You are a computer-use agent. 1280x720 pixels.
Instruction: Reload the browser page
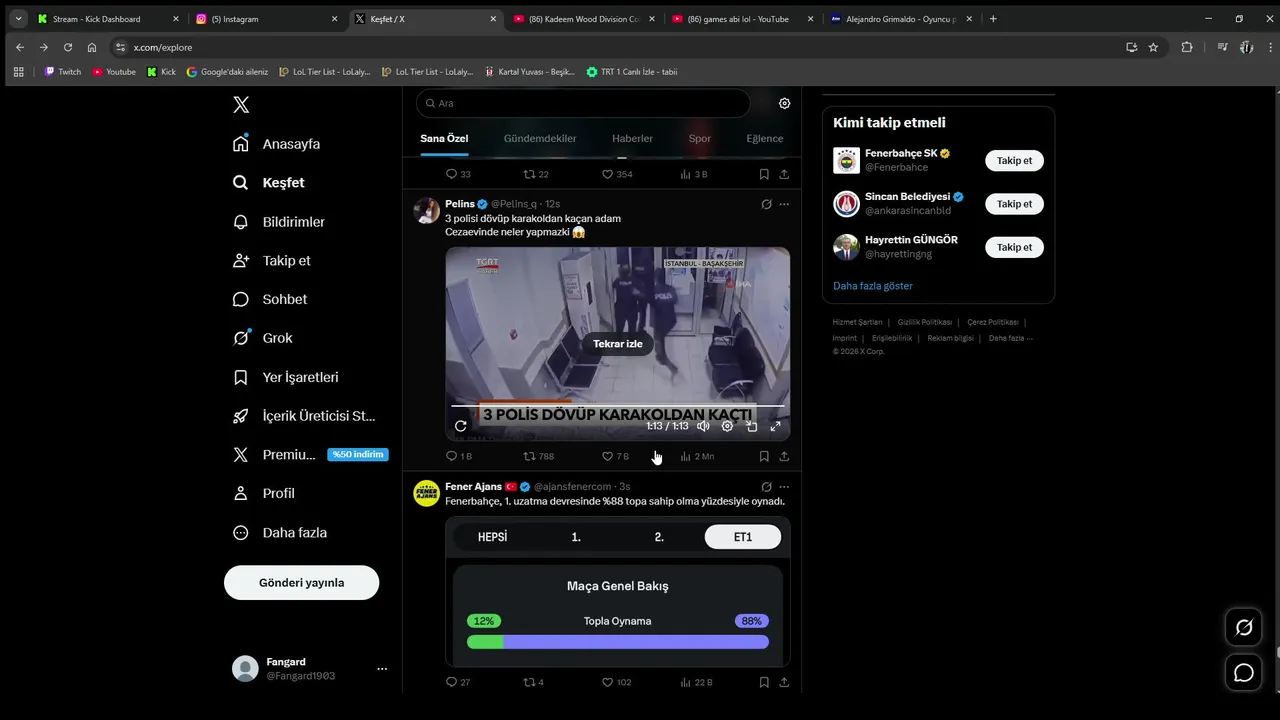click(68, 47)
